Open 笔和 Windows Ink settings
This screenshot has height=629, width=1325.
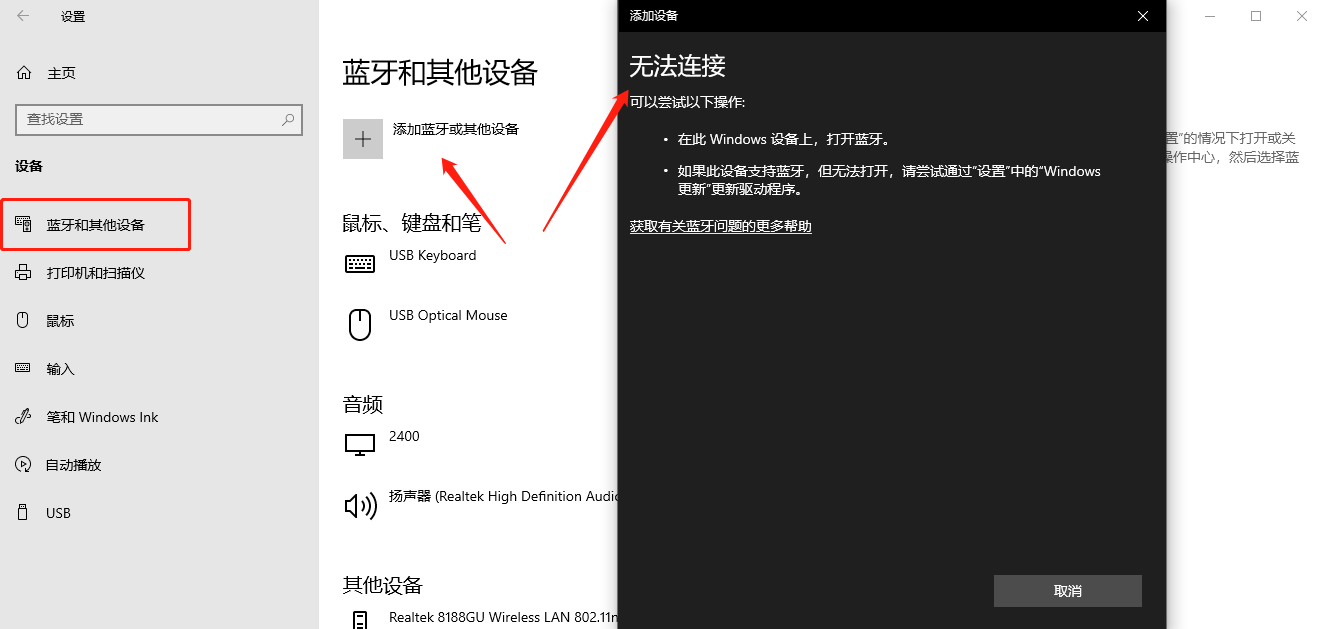tap(102, 417)
